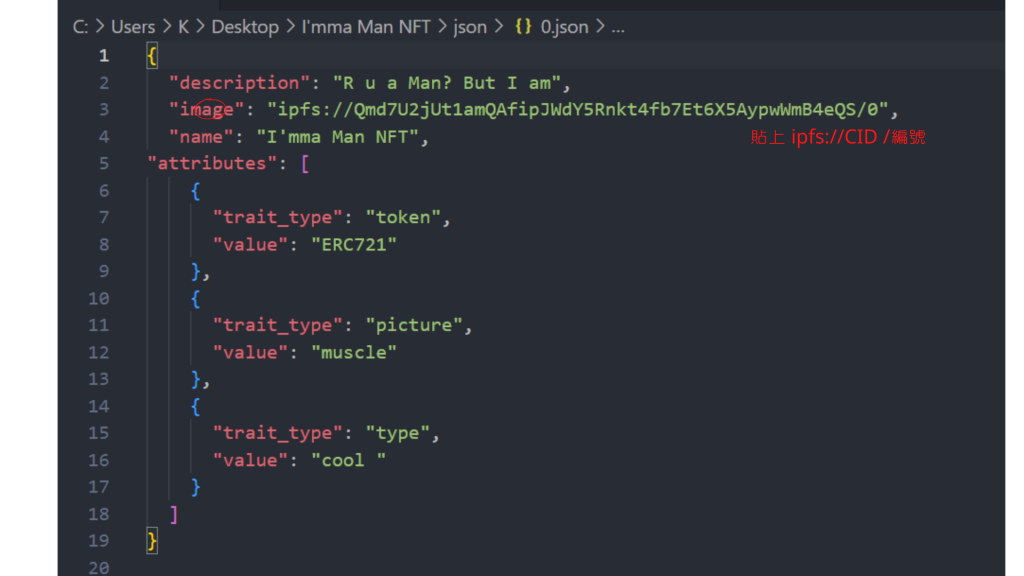Screen dimensions: 1024x576
Task: Open the Desktop breadcrumb segment
Action: [x=245, y=27]
